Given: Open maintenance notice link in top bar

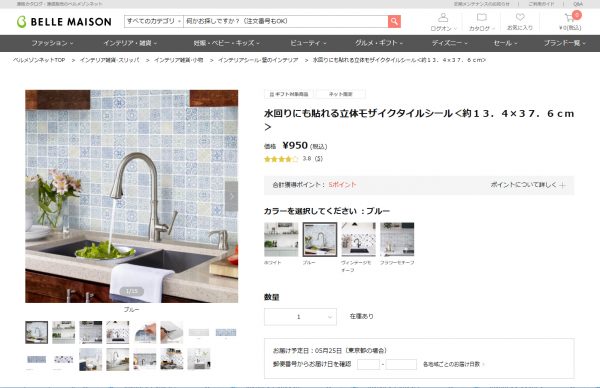Looking at the screenshot, I should 482,4.
